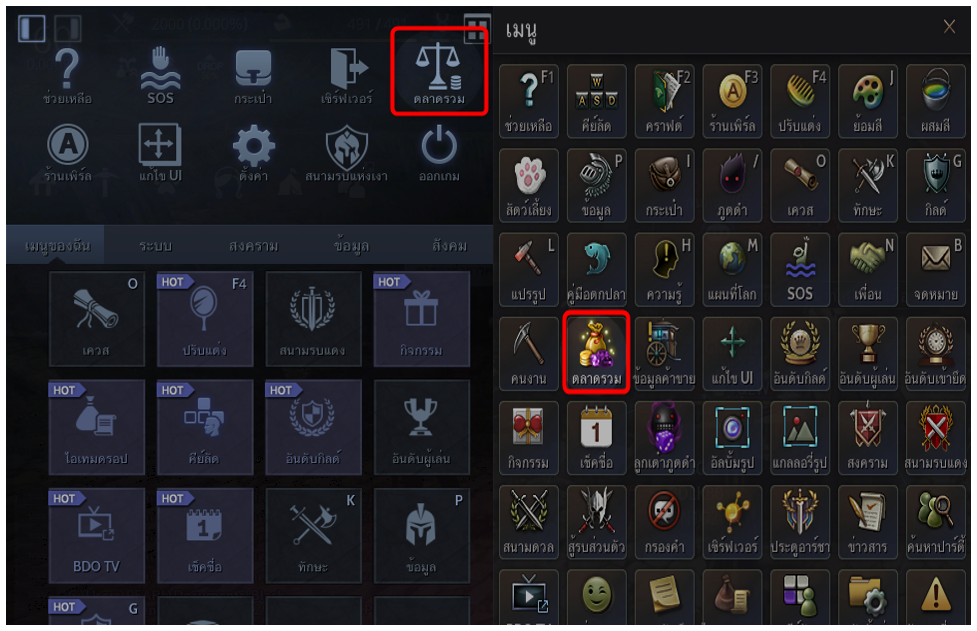This screenshot has height=631, width=977.
Task: Click the ออกเกม power button
Action: pos(439,151)
